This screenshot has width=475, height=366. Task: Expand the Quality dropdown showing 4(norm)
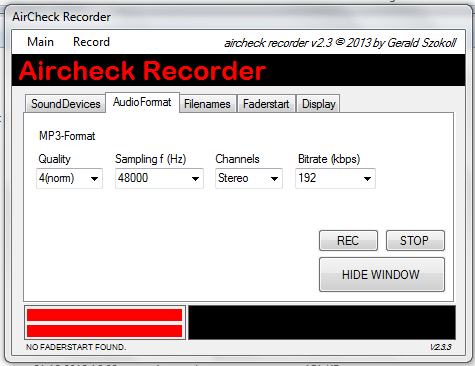[x=69, y=178]
